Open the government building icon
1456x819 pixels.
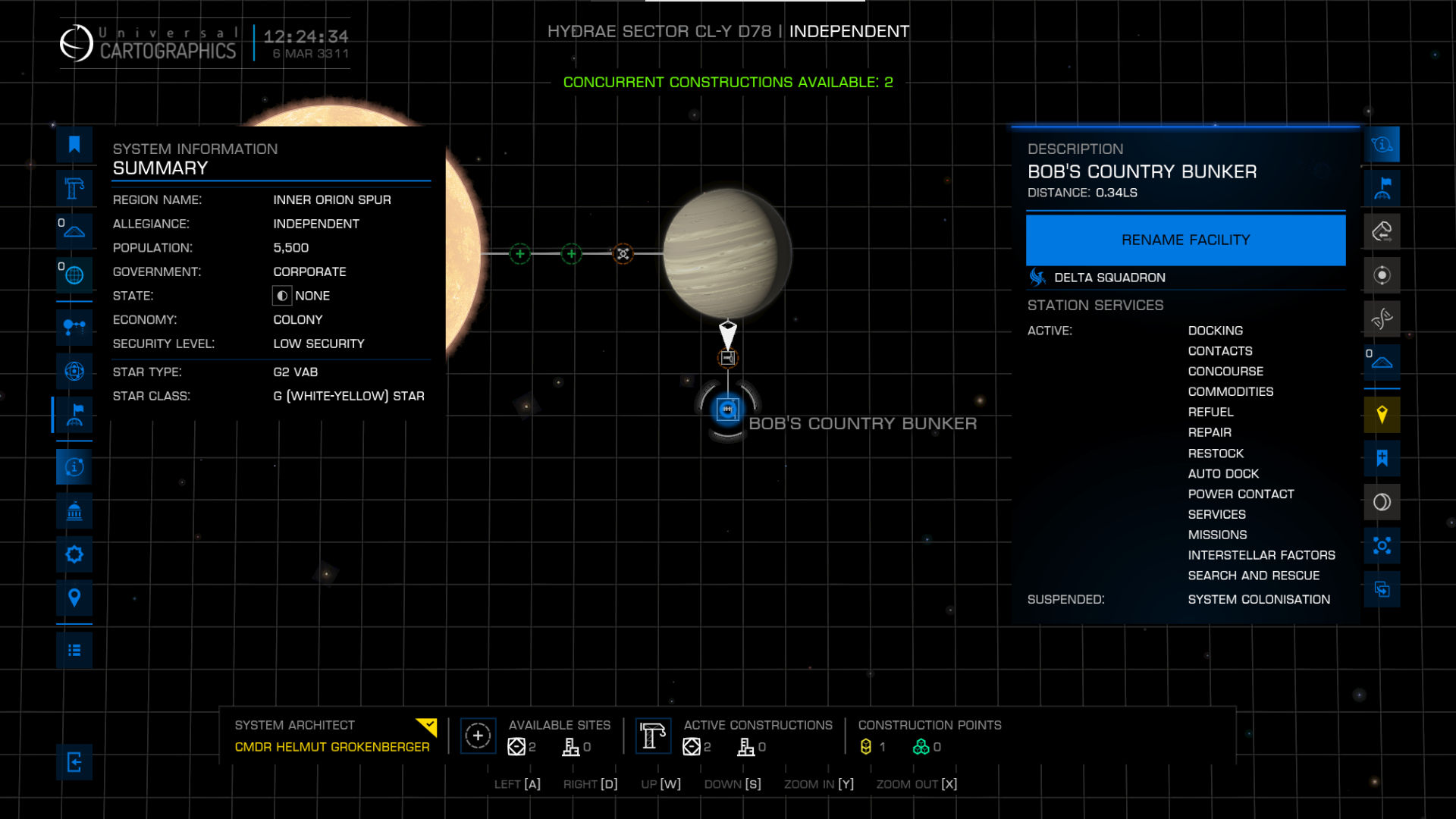74,511
